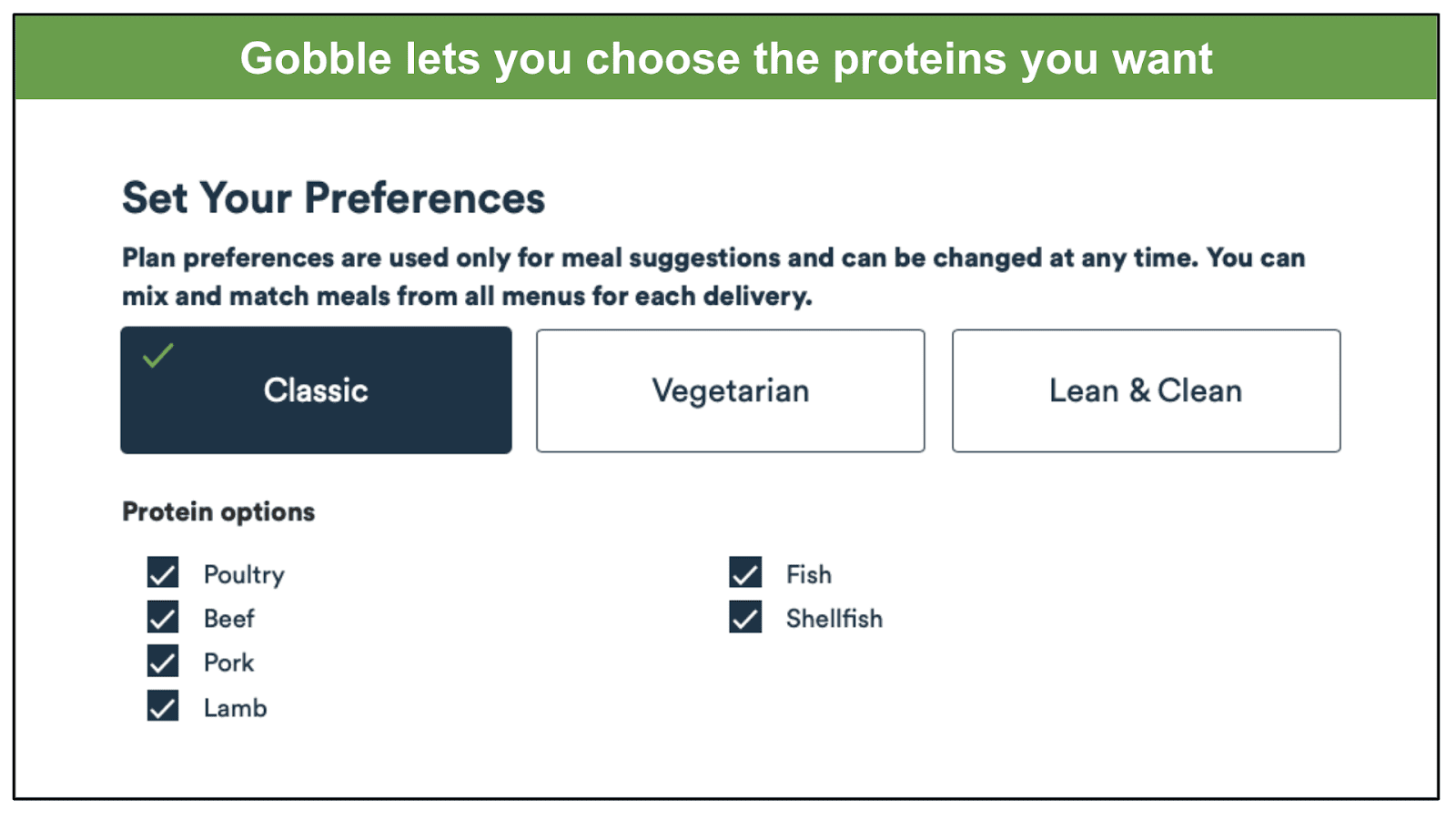Click the green checkmark on Classic
This screenshot has height=819, width=1456.
click(158, 355)
